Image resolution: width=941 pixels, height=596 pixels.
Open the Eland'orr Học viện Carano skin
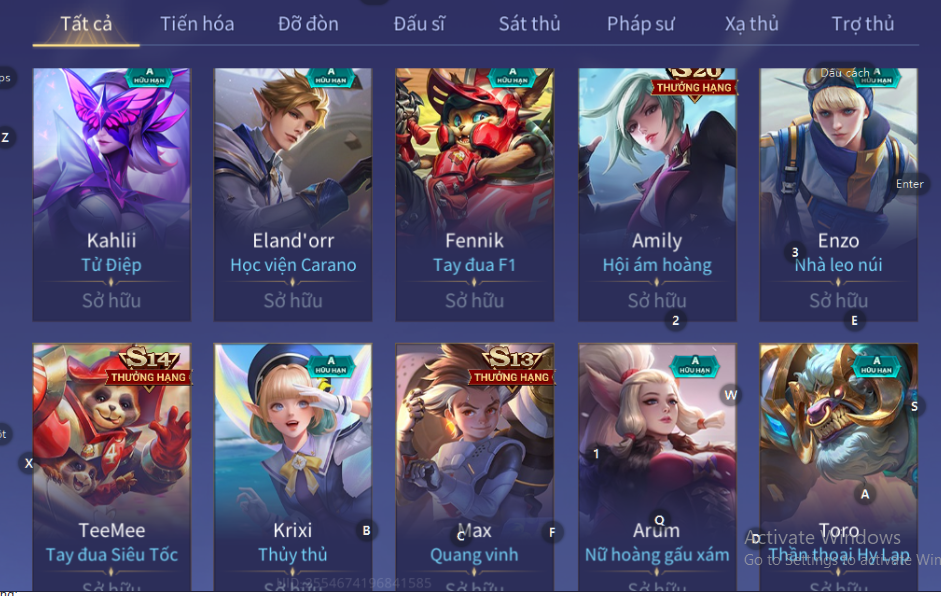(293, 194)
